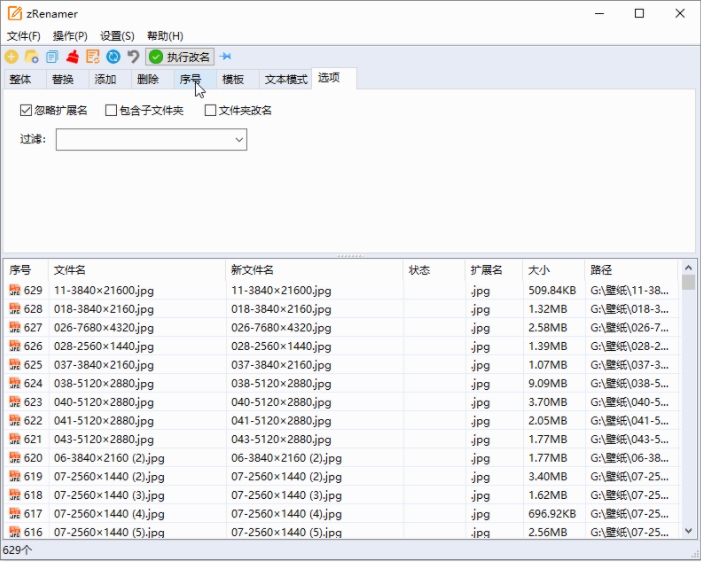Uncheck 忽略扩展名 checkbox
The width and height of the screenshot is (701, 562).
coord(26,110)
